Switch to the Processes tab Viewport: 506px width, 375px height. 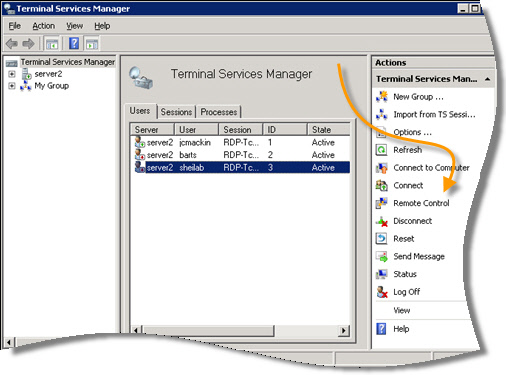click(219, 112)
